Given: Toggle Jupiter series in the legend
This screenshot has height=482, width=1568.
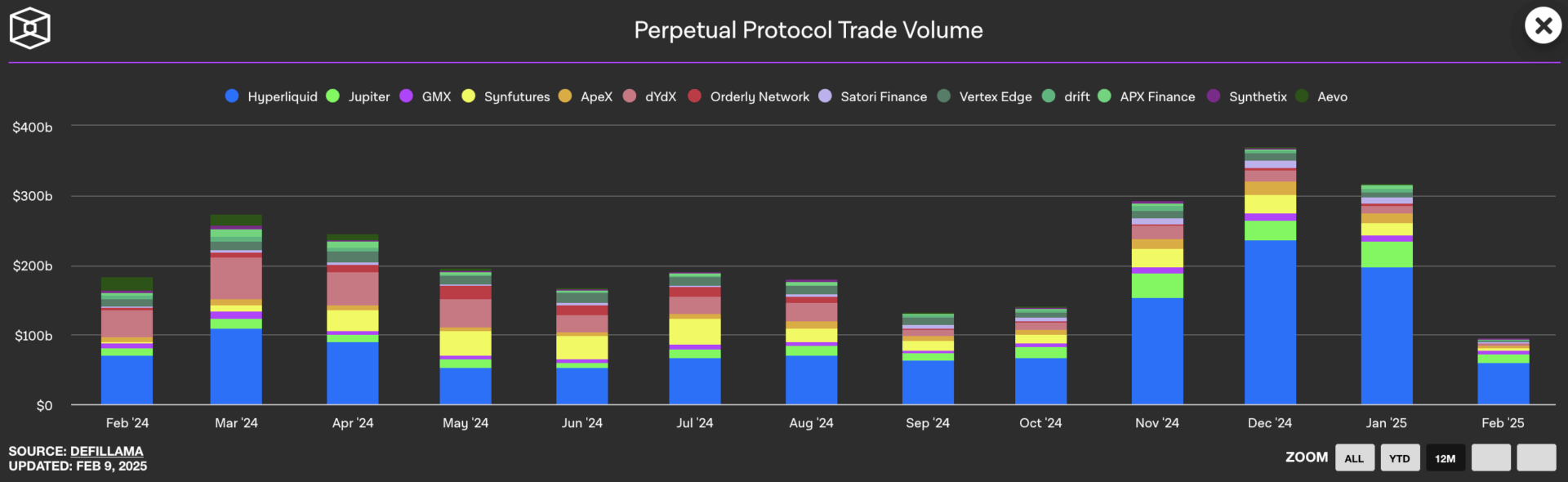Looking at the screenshot, I should point(359,96).
